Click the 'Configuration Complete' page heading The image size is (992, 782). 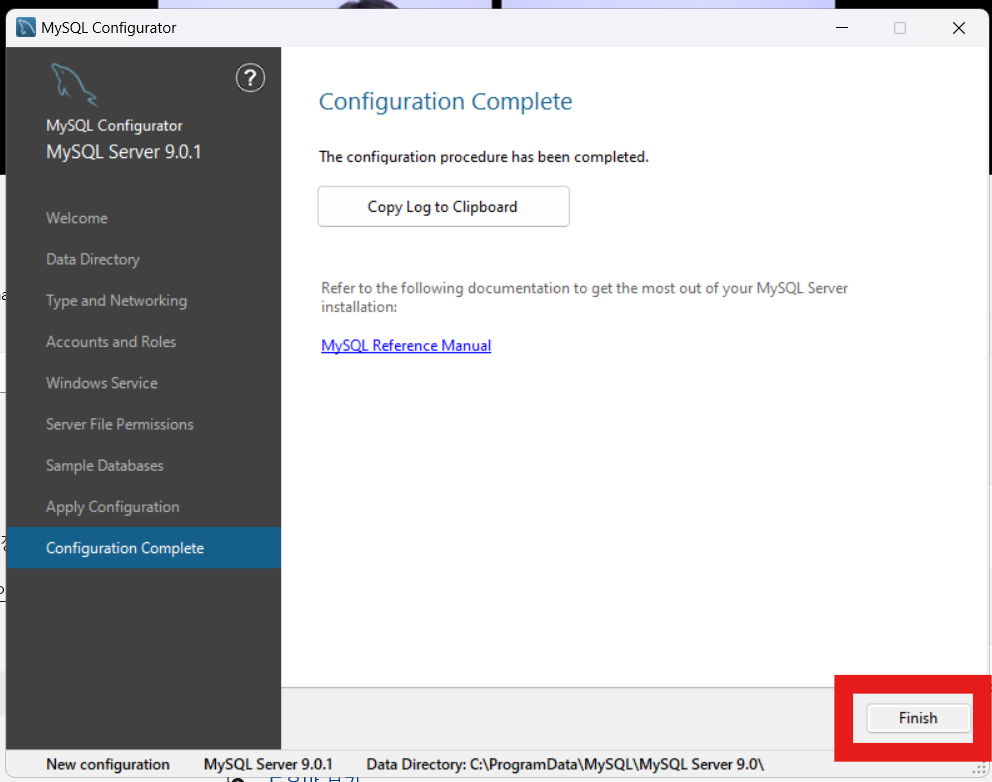click(445, 101)
